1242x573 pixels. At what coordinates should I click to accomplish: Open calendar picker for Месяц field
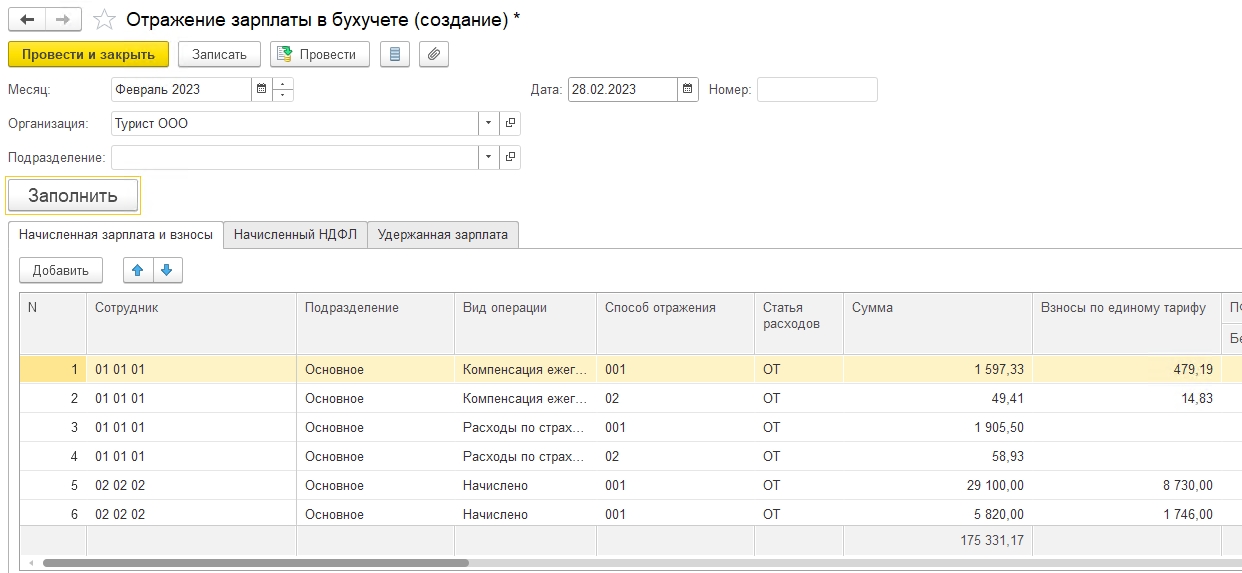[261, 89]
